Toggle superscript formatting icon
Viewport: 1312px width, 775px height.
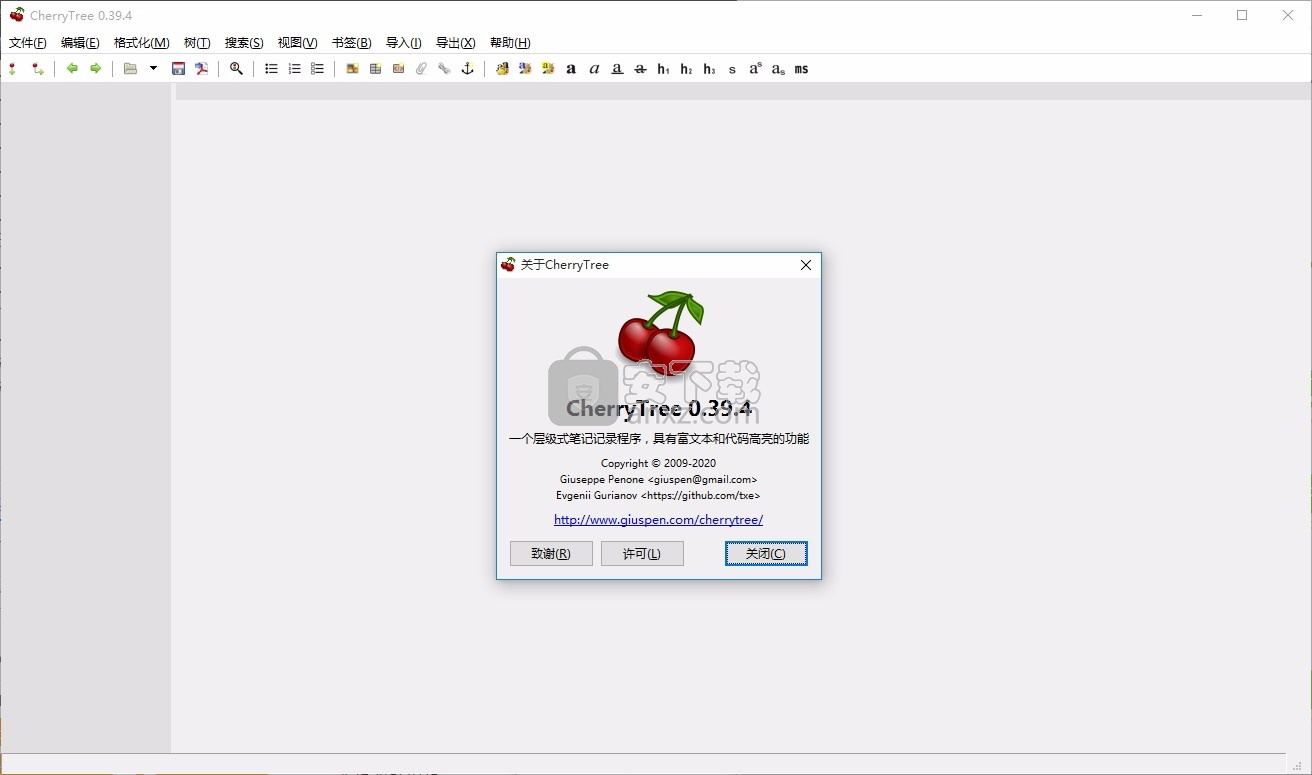[755, 69]
